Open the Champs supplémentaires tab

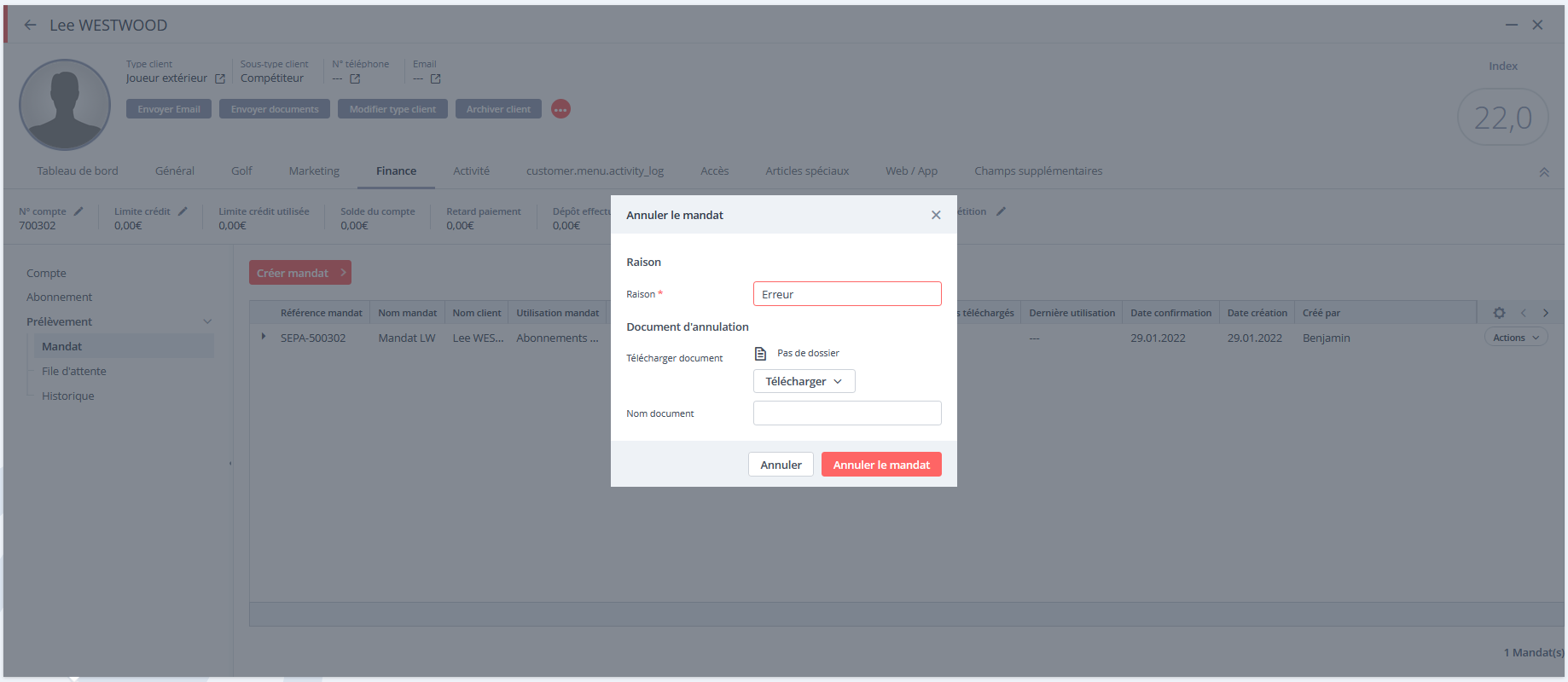[x=1038, y=171]
